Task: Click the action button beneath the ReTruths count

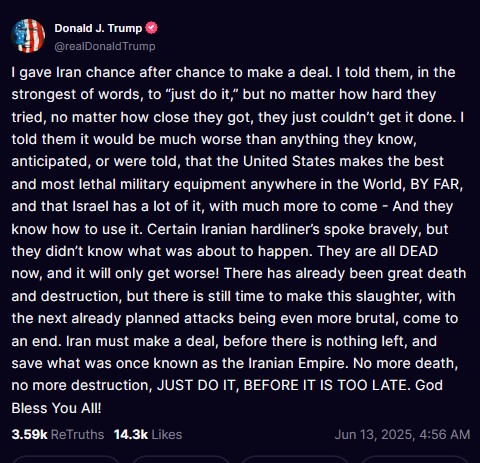Action: (66, 459)
